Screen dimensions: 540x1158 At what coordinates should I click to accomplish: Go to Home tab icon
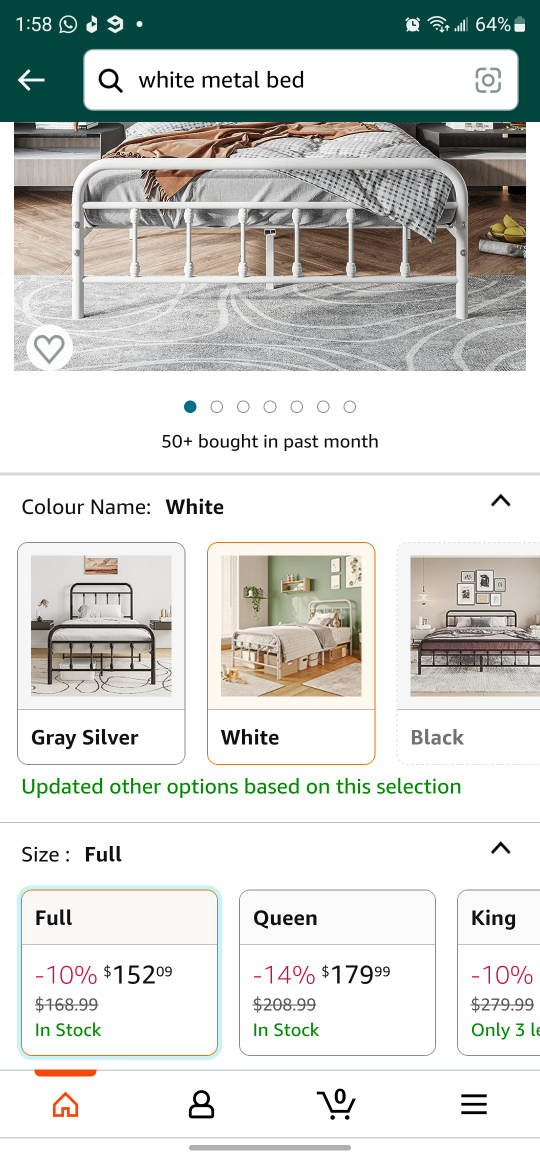point(65,1104)
